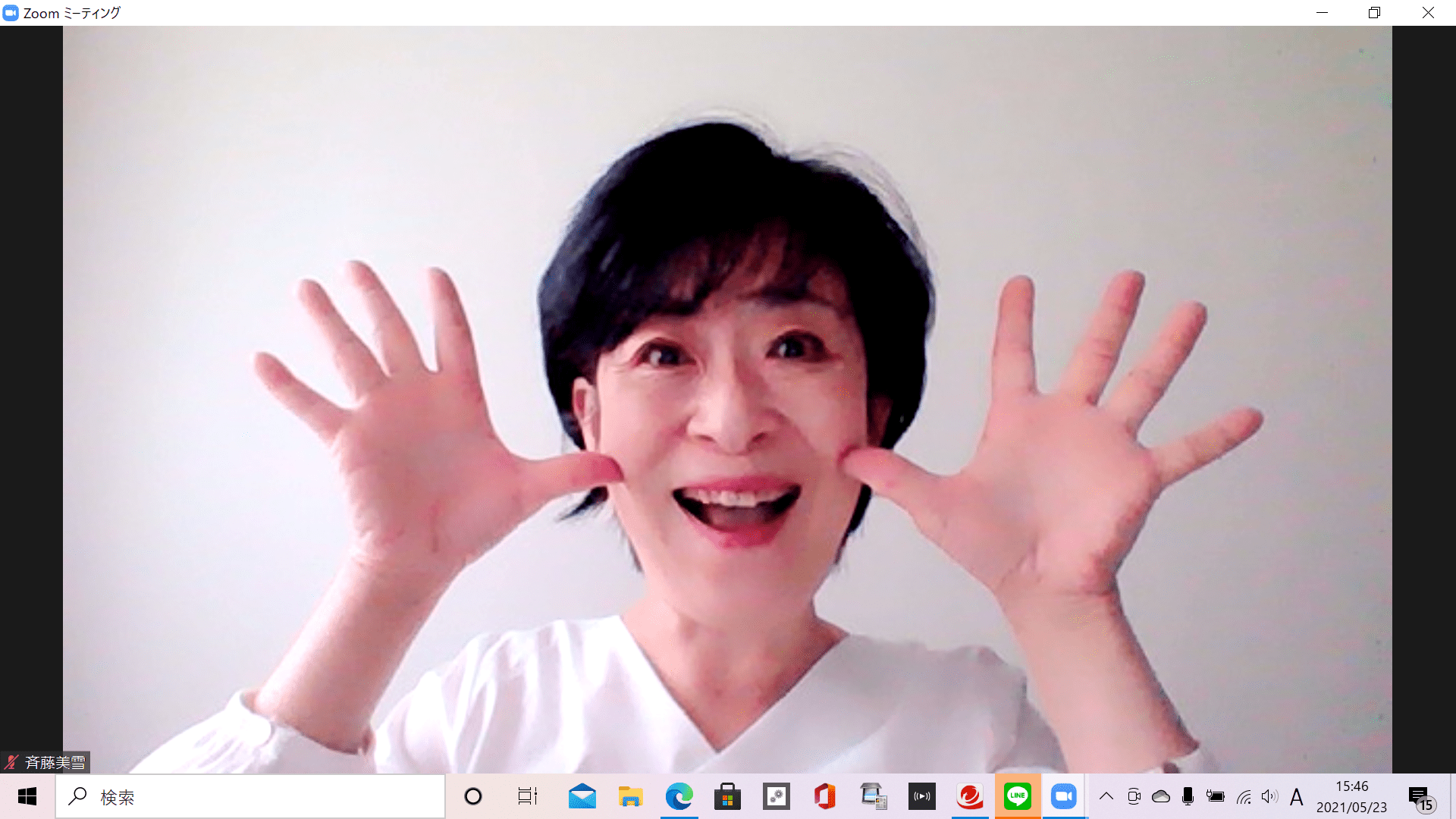Open the clock and calendar flyout

(1351, 796)
